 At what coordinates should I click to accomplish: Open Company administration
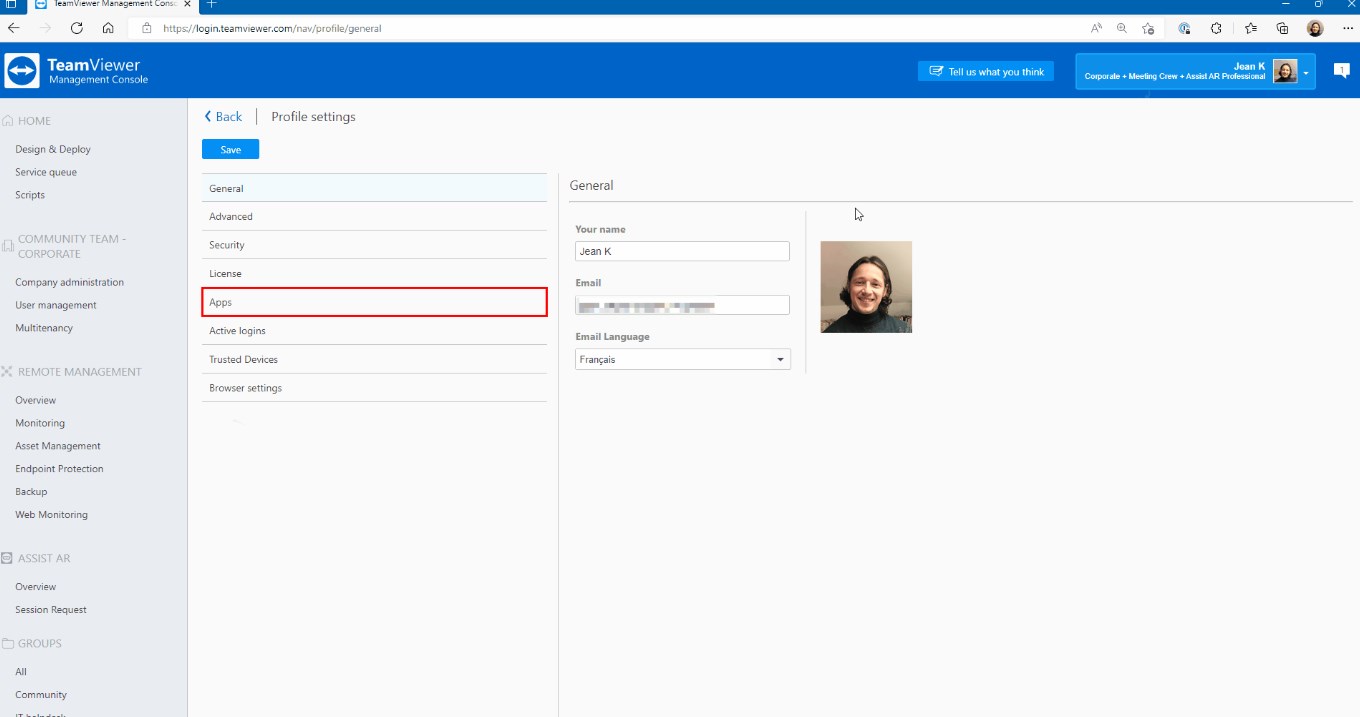coord(70,282)
